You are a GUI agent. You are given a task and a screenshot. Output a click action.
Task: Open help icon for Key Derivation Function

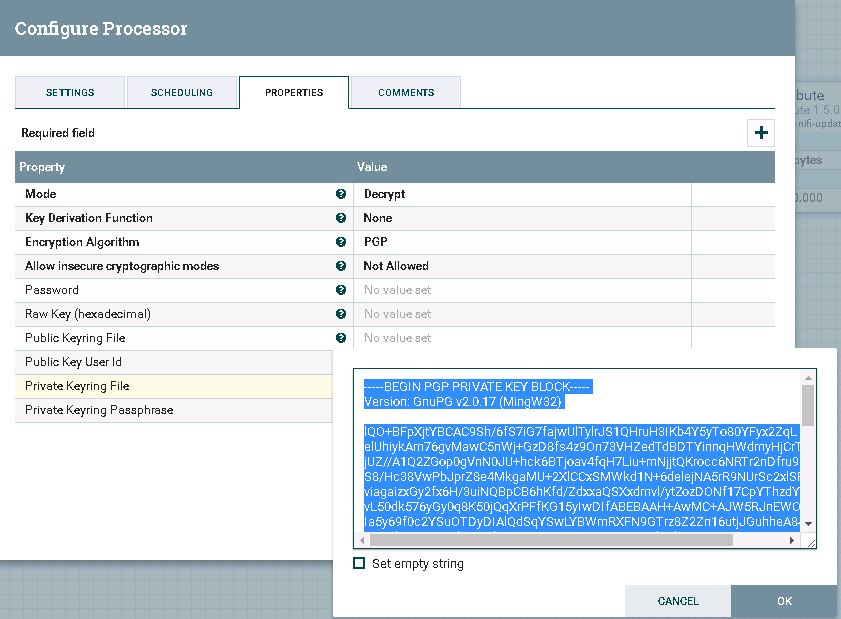pyautogui.click(x=341, y=218)
